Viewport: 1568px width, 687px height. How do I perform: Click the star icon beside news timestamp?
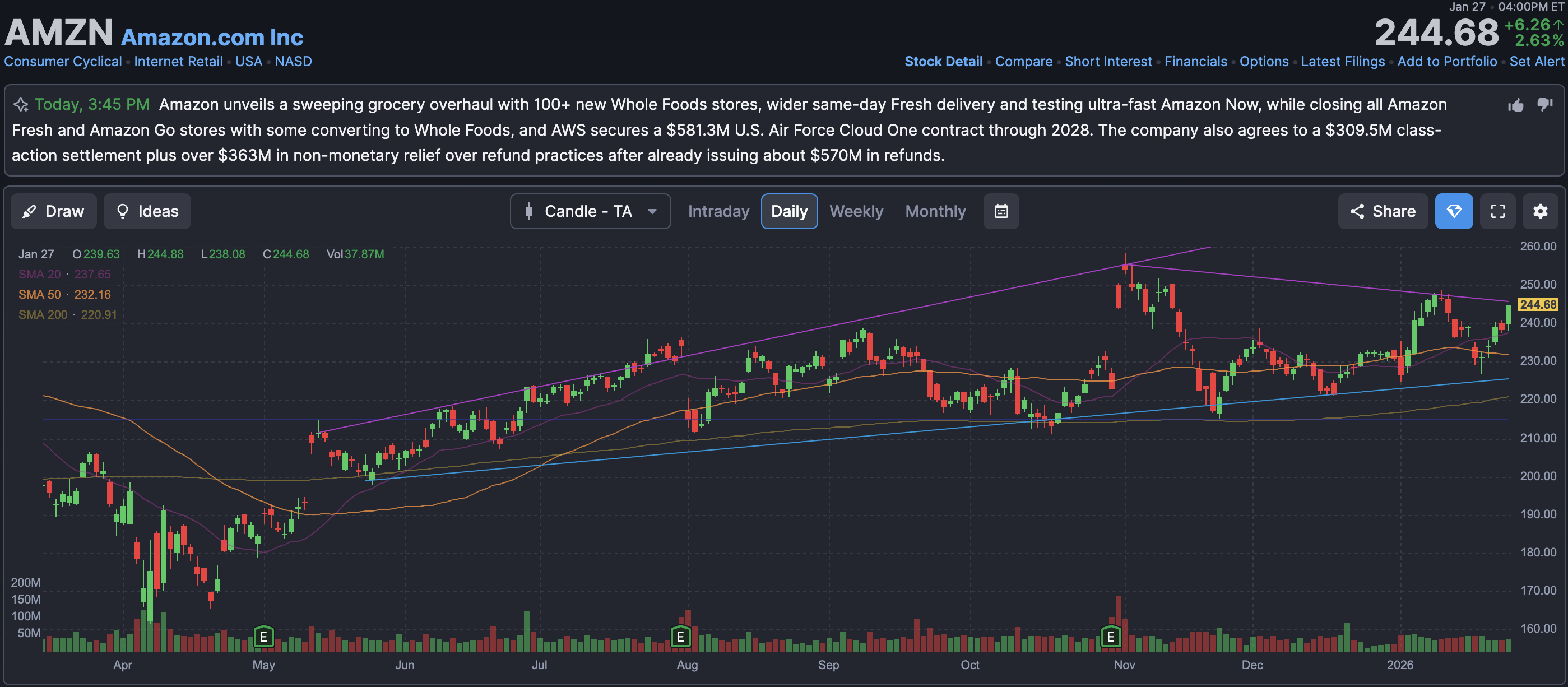pos(21,105)
